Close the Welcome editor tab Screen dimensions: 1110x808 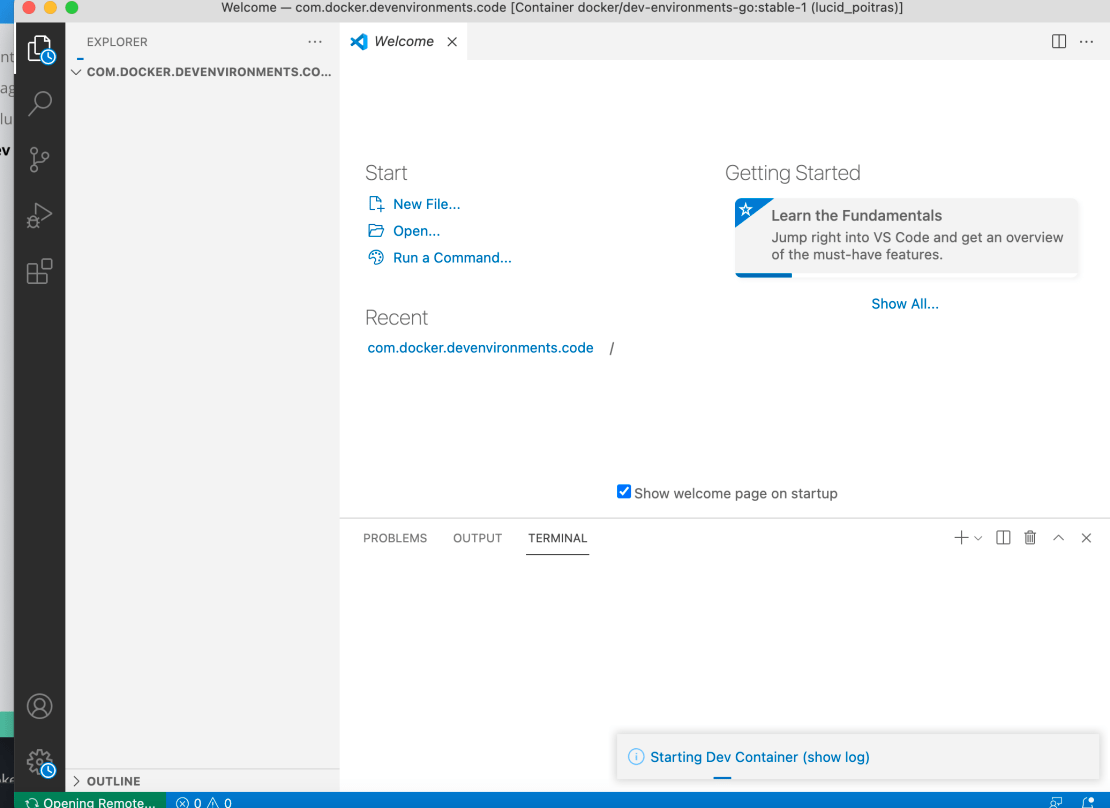452,42
